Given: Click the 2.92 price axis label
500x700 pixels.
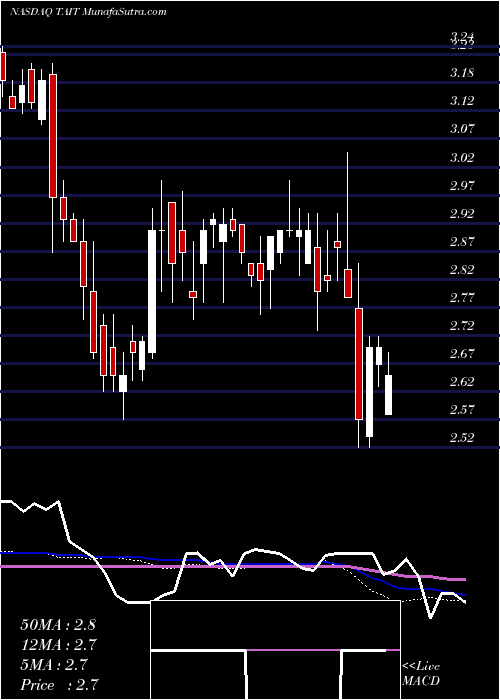Looking at the screenshot, I should click(462, 213).
